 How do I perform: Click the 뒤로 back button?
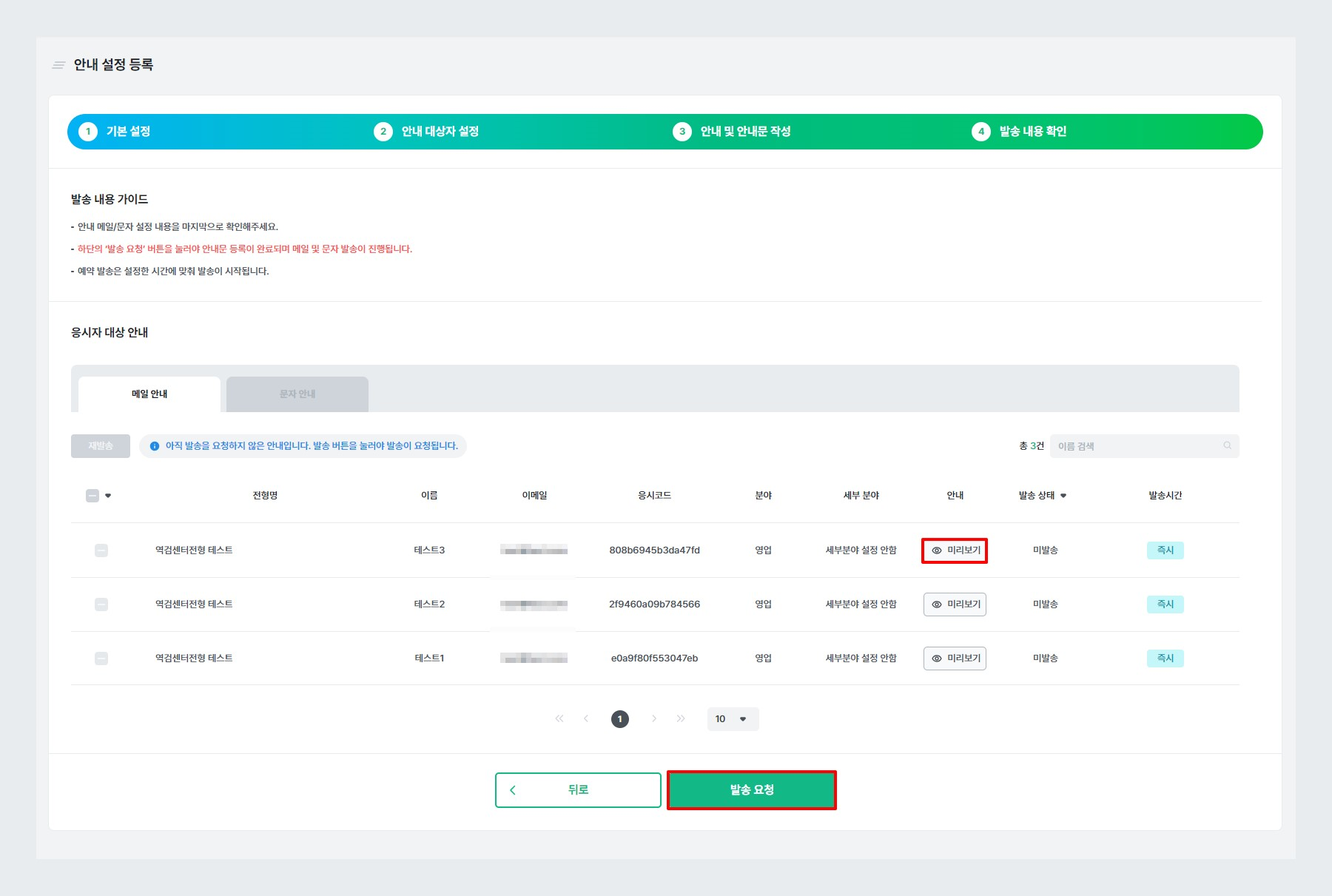click(x=578, y=790)
